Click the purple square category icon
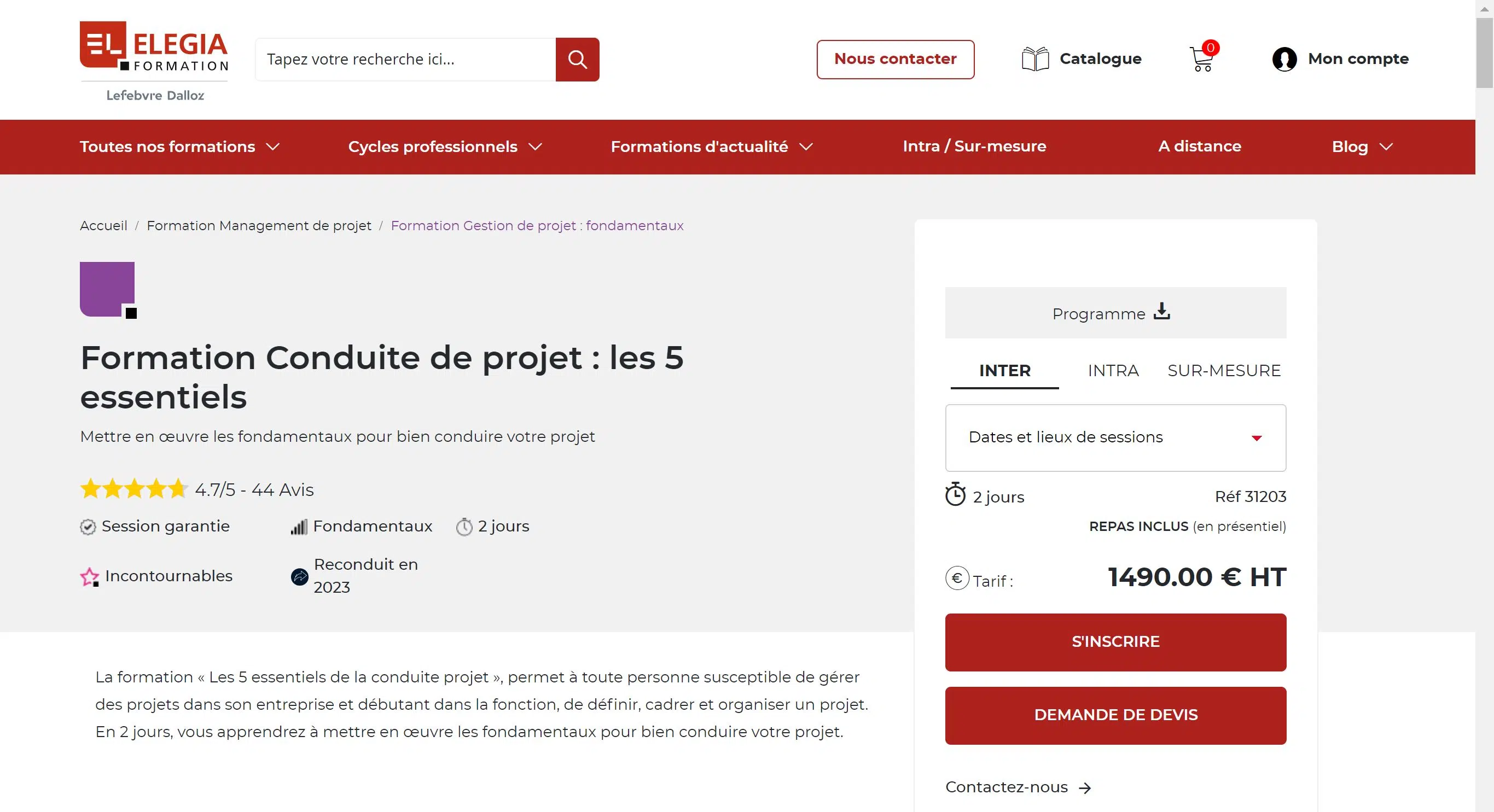The width and height of the screenshot is (1494, 812). pyautogui.click(x=107, y=289)
